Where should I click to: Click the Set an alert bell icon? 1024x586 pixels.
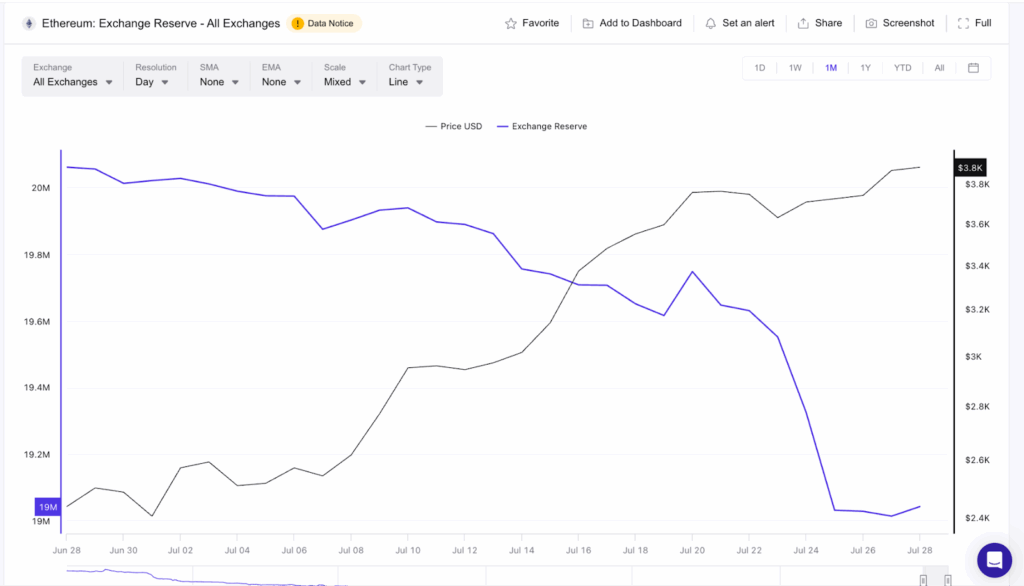tap(711, 24)
